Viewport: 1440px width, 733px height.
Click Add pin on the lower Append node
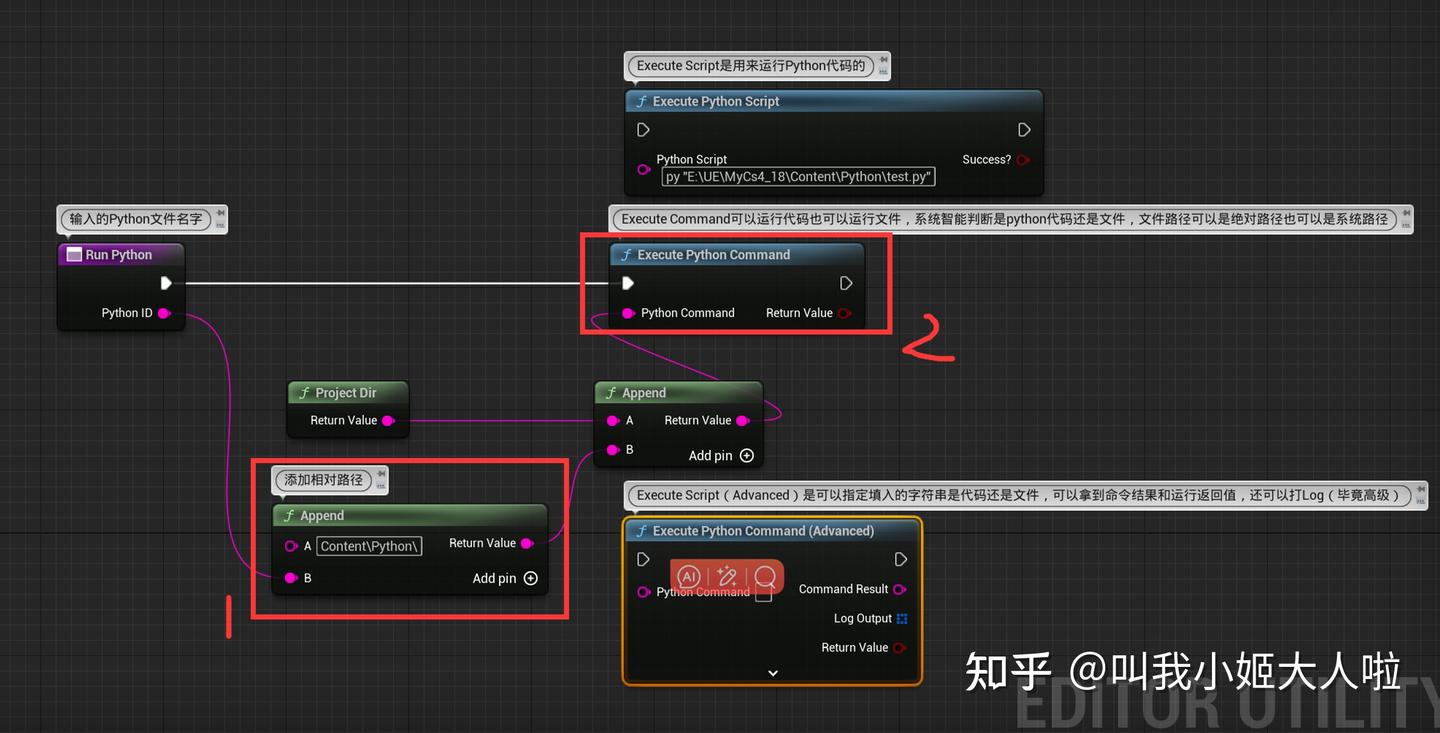point(531,578)
